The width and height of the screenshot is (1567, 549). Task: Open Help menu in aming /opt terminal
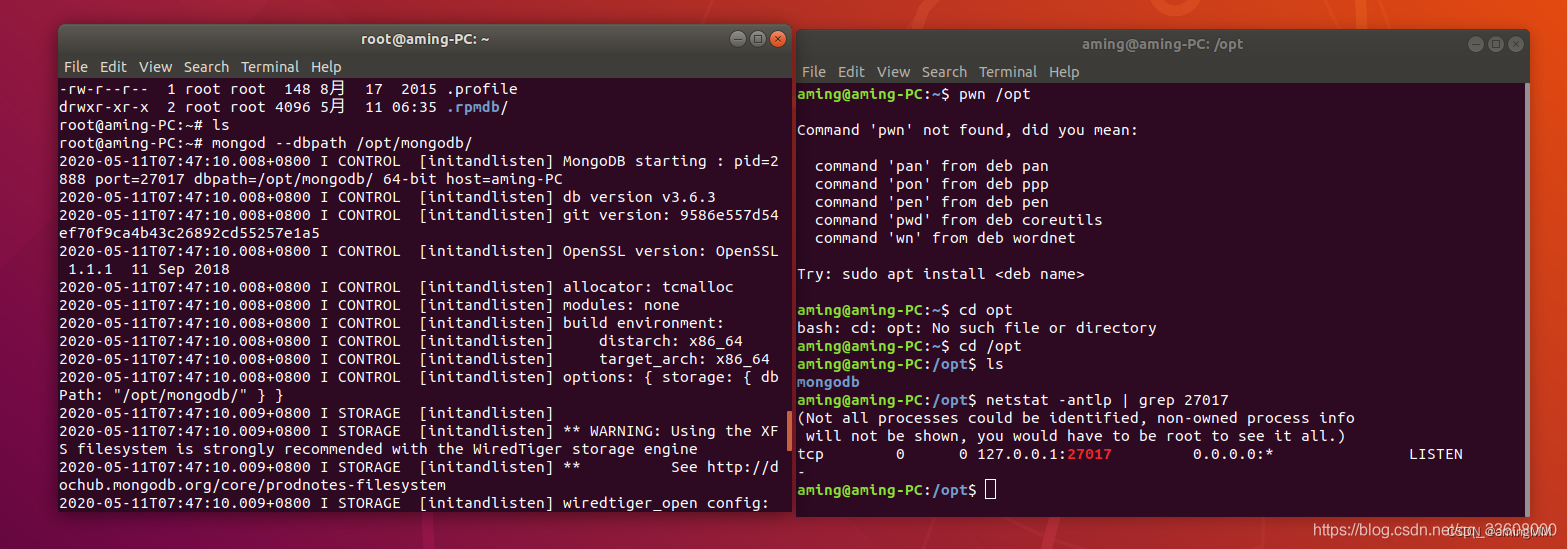1064,72
